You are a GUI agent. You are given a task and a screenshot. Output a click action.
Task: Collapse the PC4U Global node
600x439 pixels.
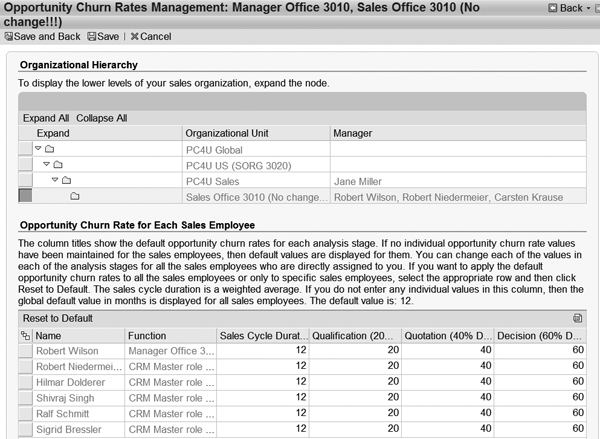(38, 149)
